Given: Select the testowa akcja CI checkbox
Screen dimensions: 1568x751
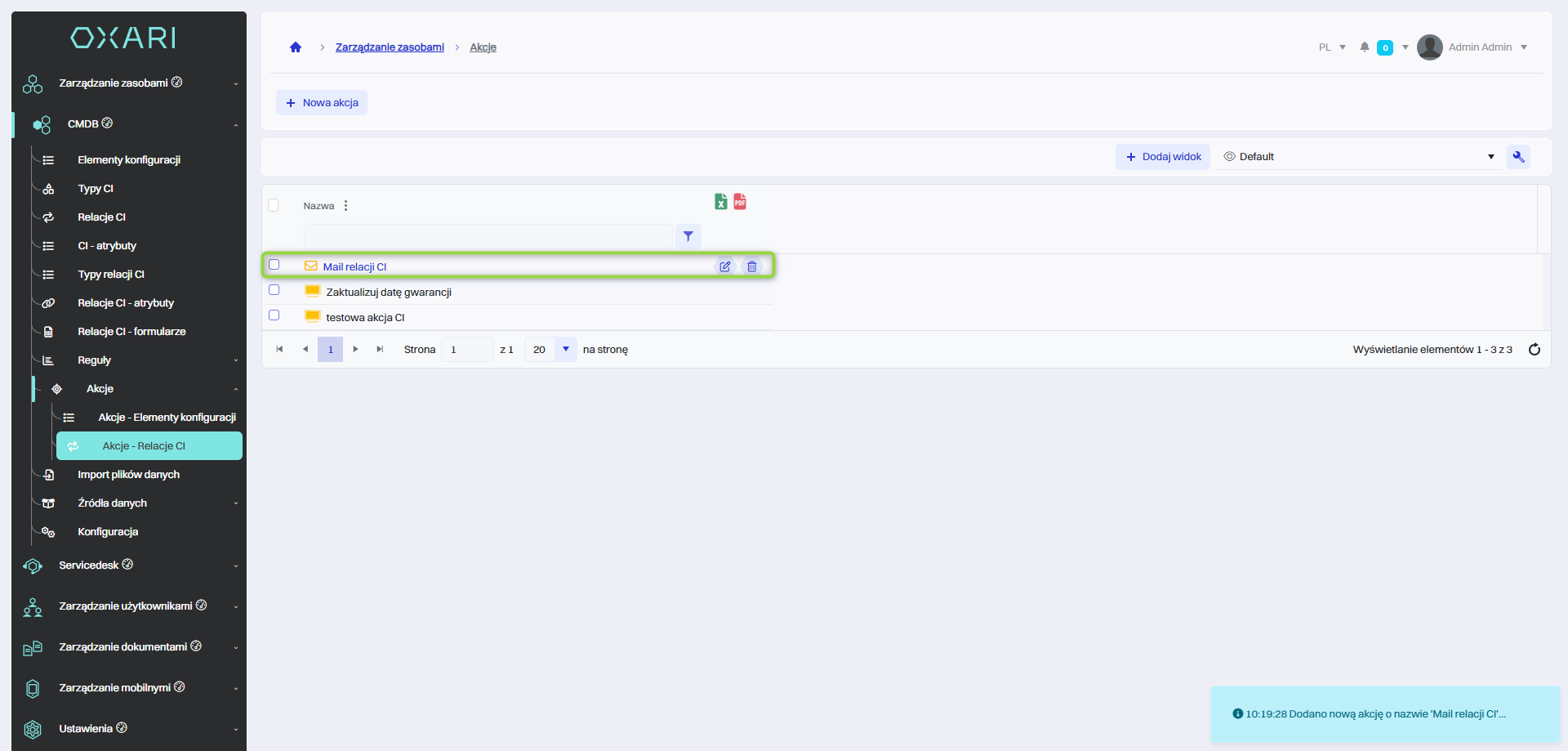Looking at the screenshot, I should point(274,315).
